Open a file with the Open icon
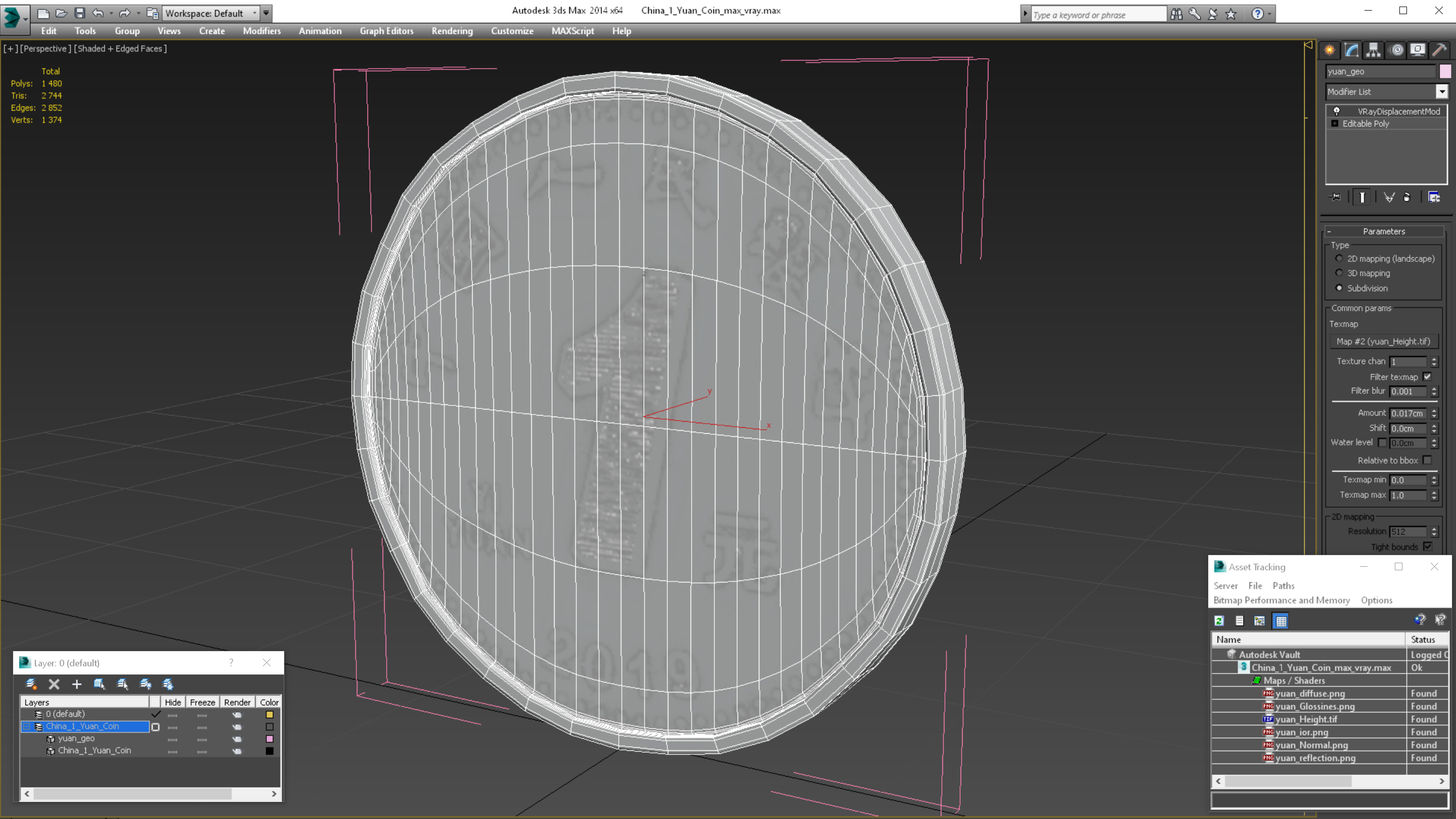This screenshot has width=1456, height=819. [61, 13]
